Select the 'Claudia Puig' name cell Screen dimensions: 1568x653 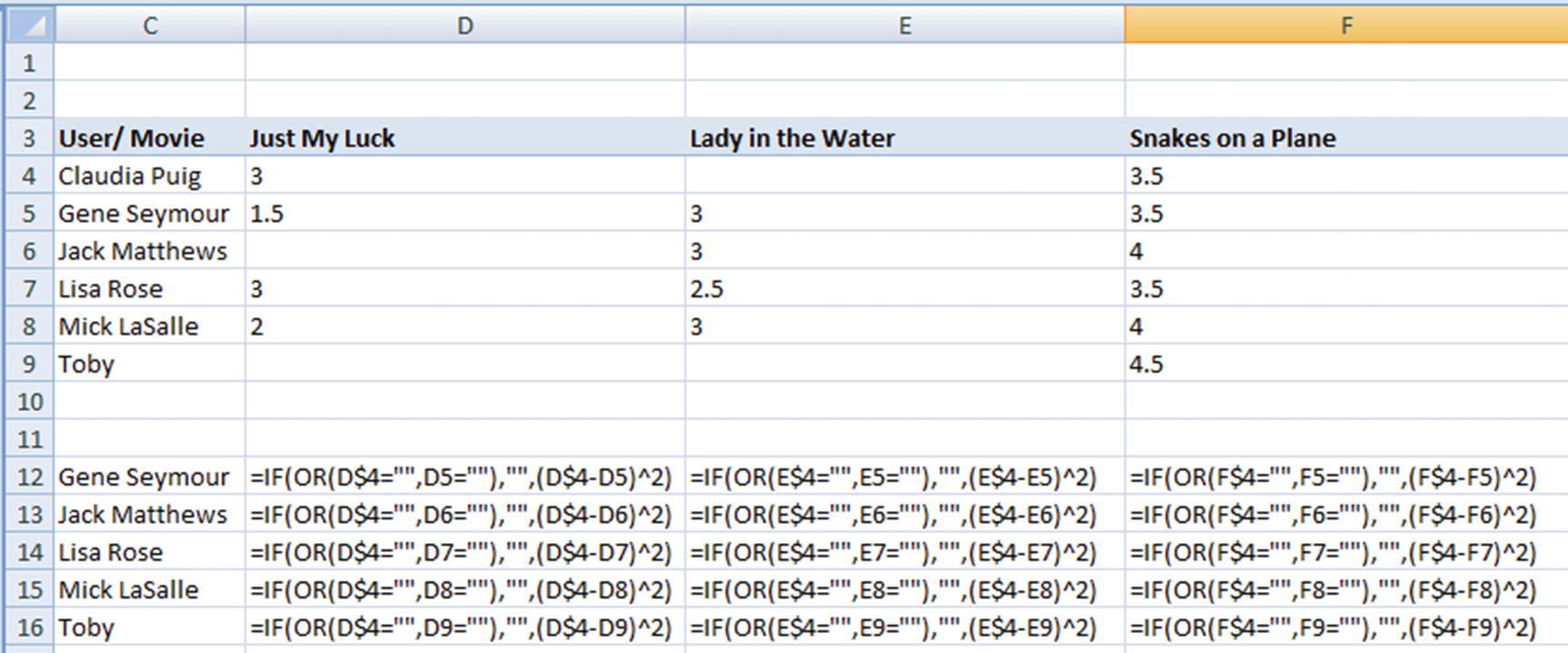(130, 176)
